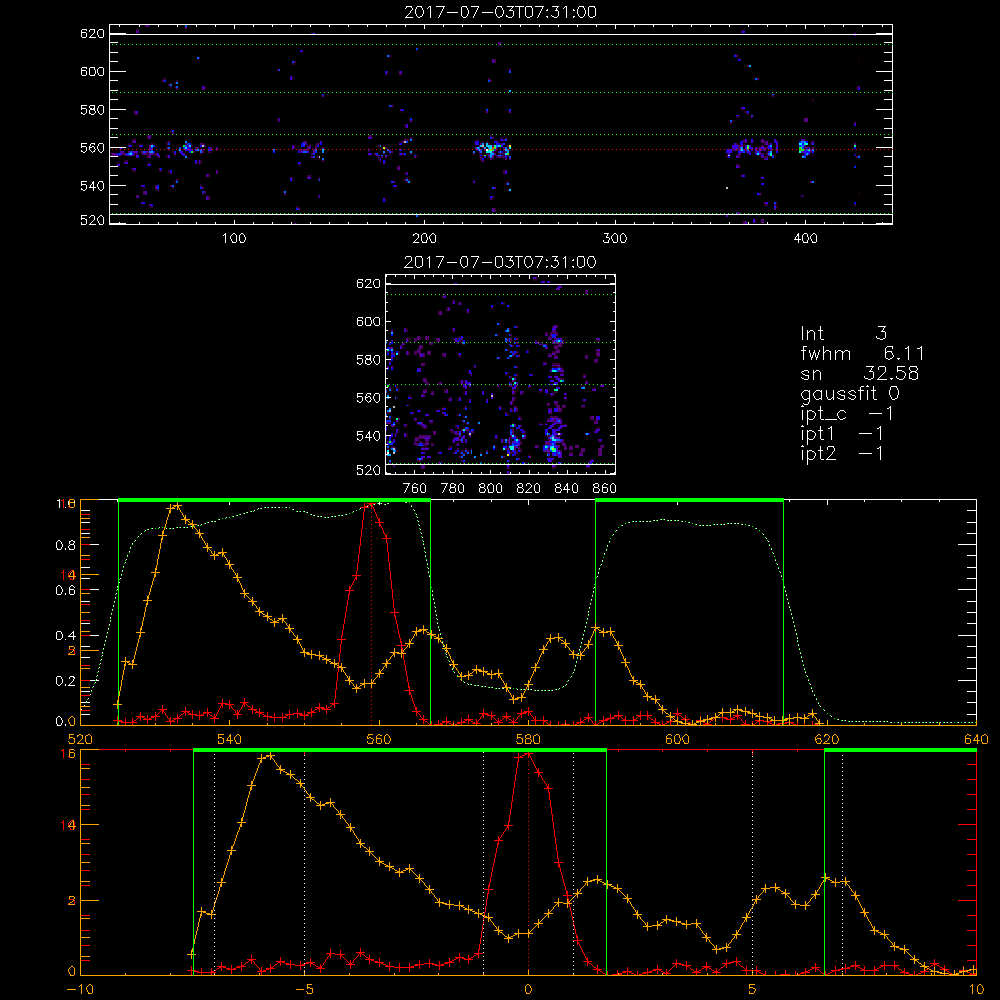Viewport: 1000px width, 1000px height.
Task: Click x-axis label 100 under the top image
Action: tap(234, 239)
